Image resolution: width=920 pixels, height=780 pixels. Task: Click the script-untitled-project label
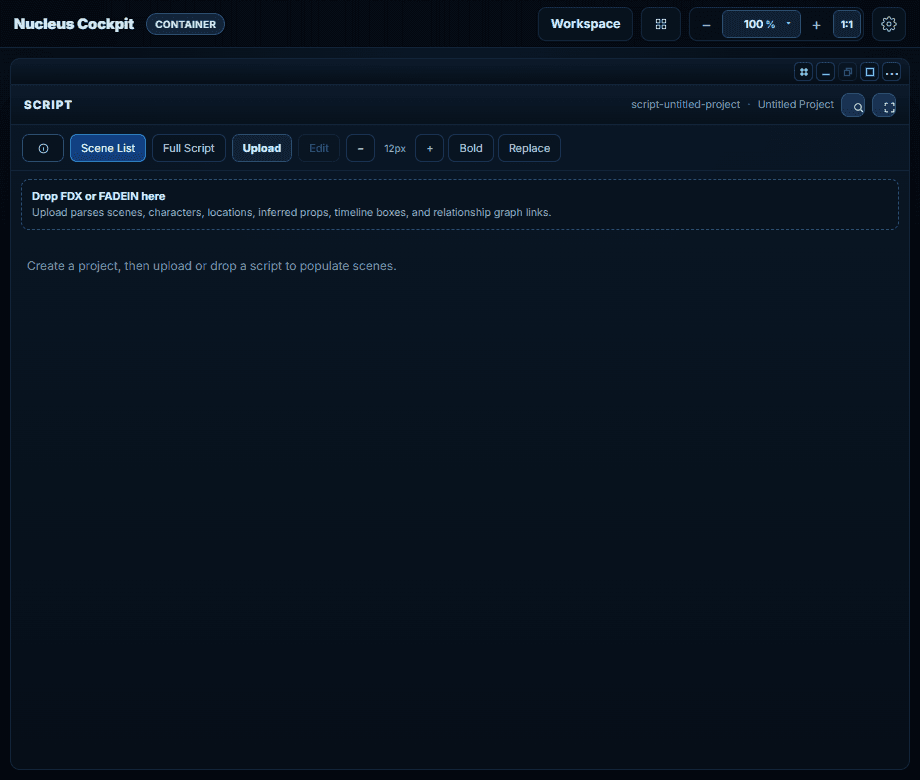coord(685,104)
